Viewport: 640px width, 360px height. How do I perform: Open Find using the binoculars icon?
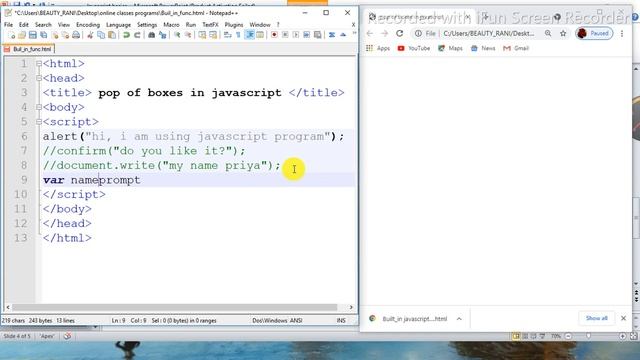[x=151, y=35]
